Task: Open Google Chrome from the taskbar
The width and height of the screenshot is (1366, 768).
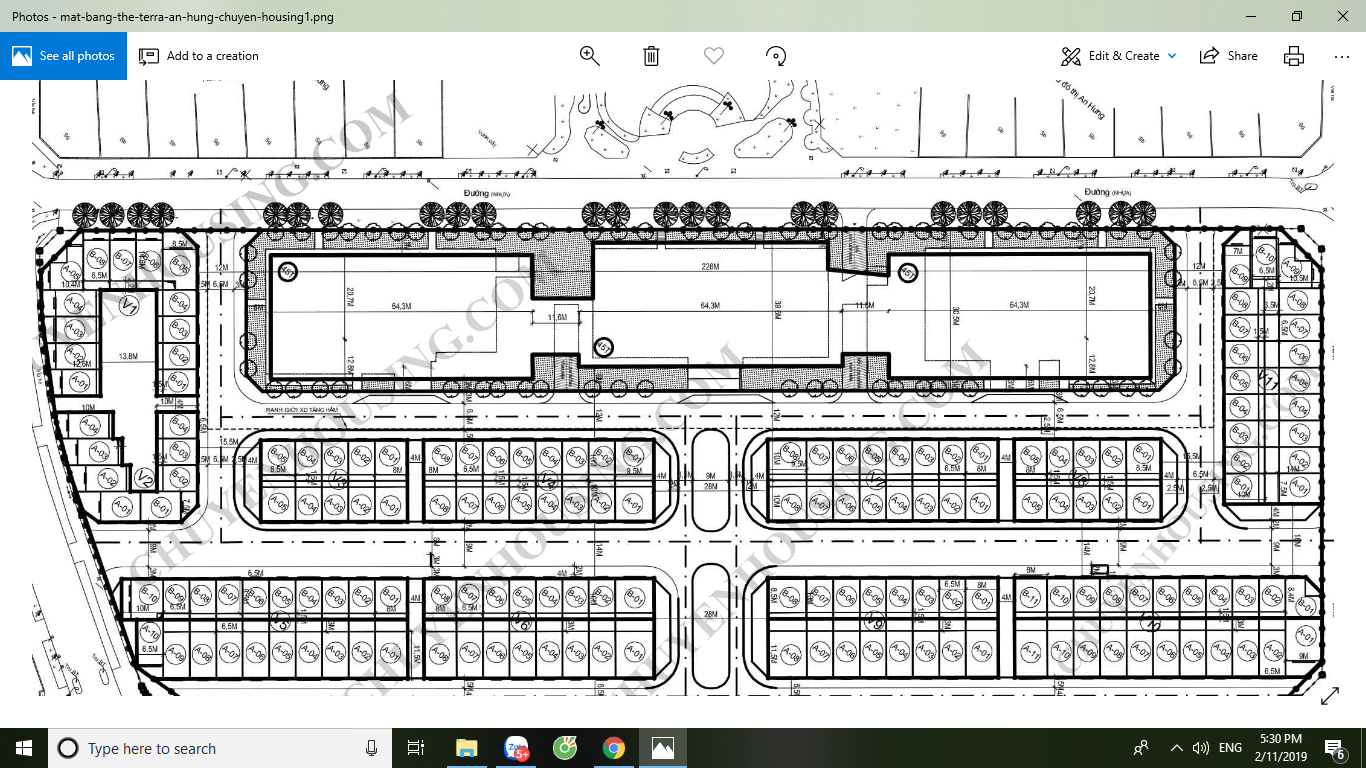Action: pyautogui.click(x=614, y=748)
